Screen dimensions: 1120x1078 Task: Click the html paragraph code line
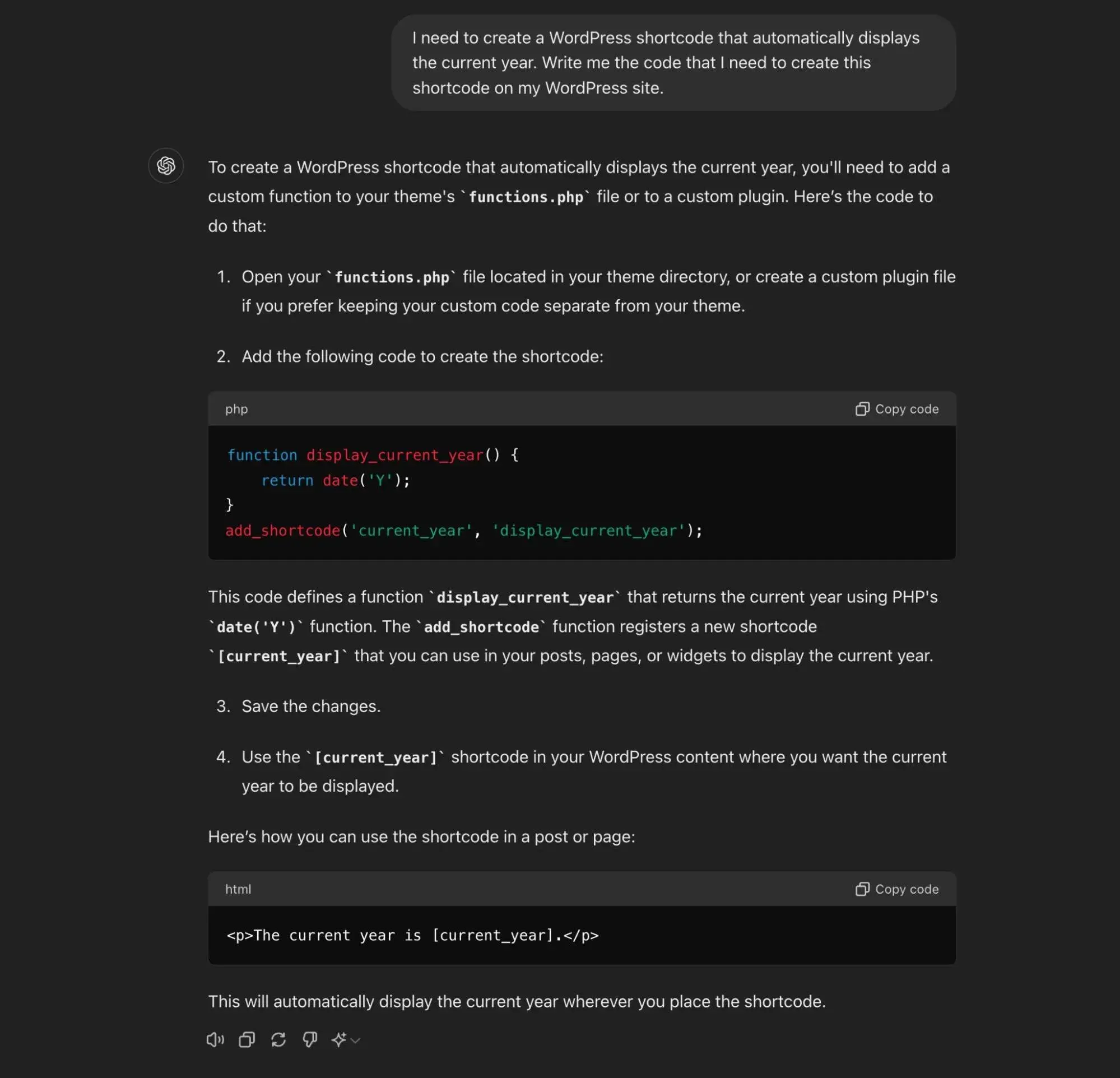click(x=412, y=935)
